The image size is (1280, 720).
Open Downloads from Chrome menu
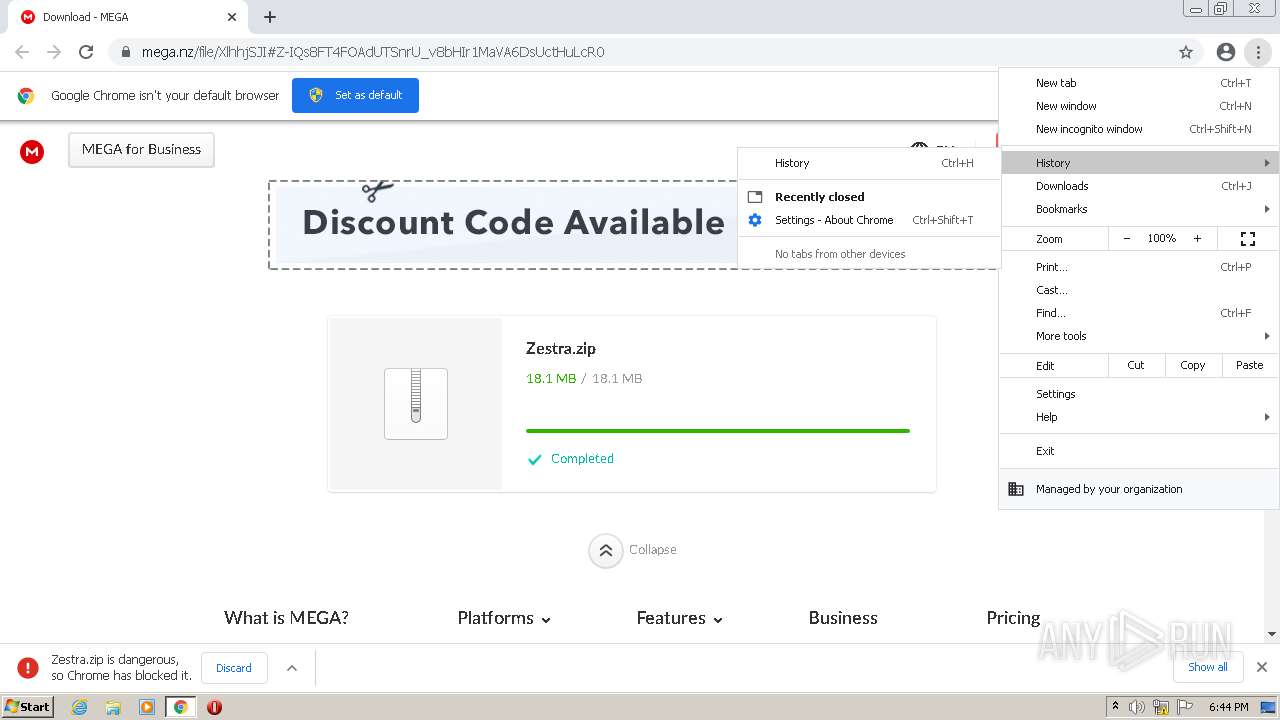point(1139,186)
